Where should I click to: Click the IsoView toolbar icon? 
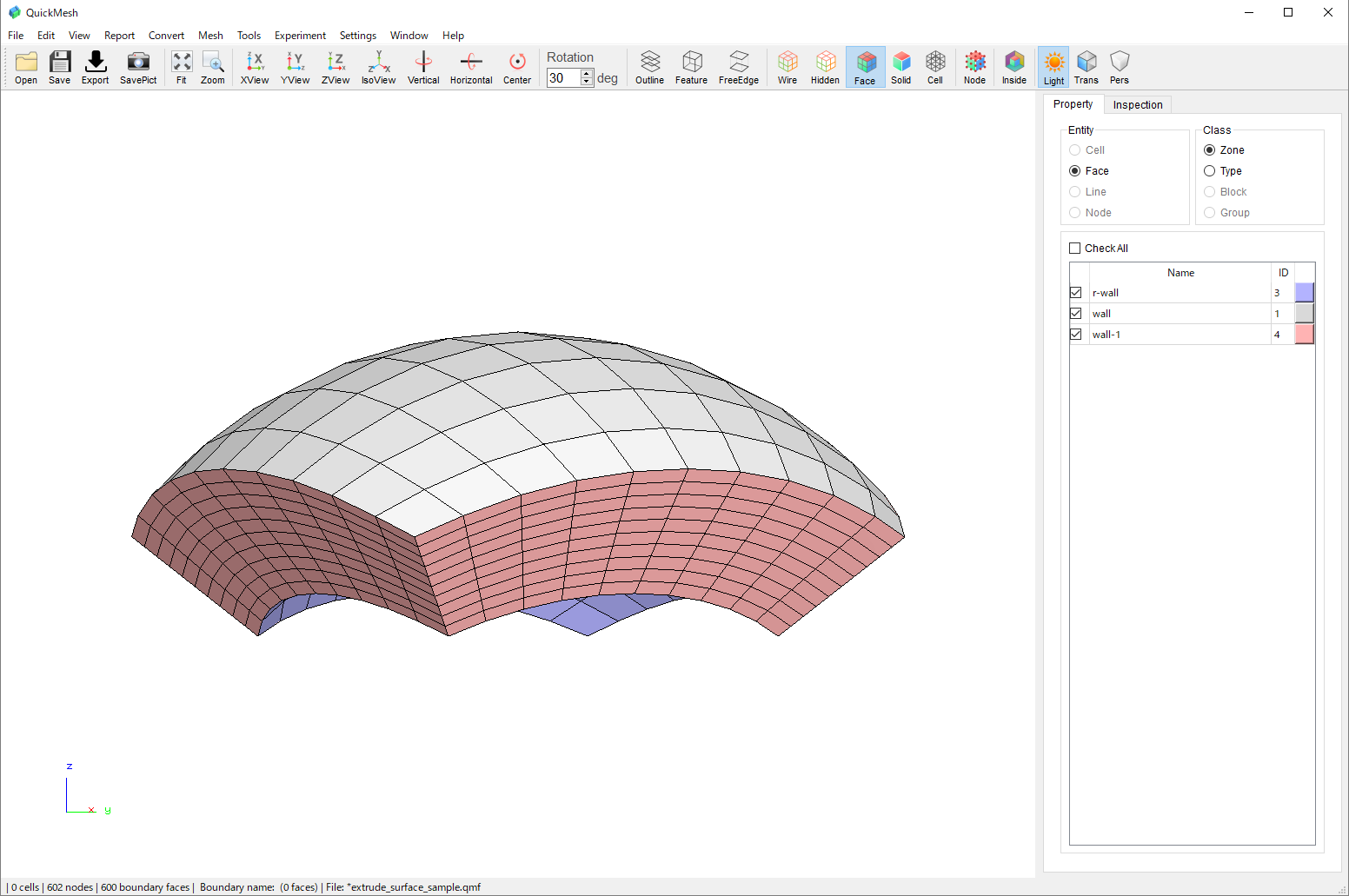click(378, 67)
